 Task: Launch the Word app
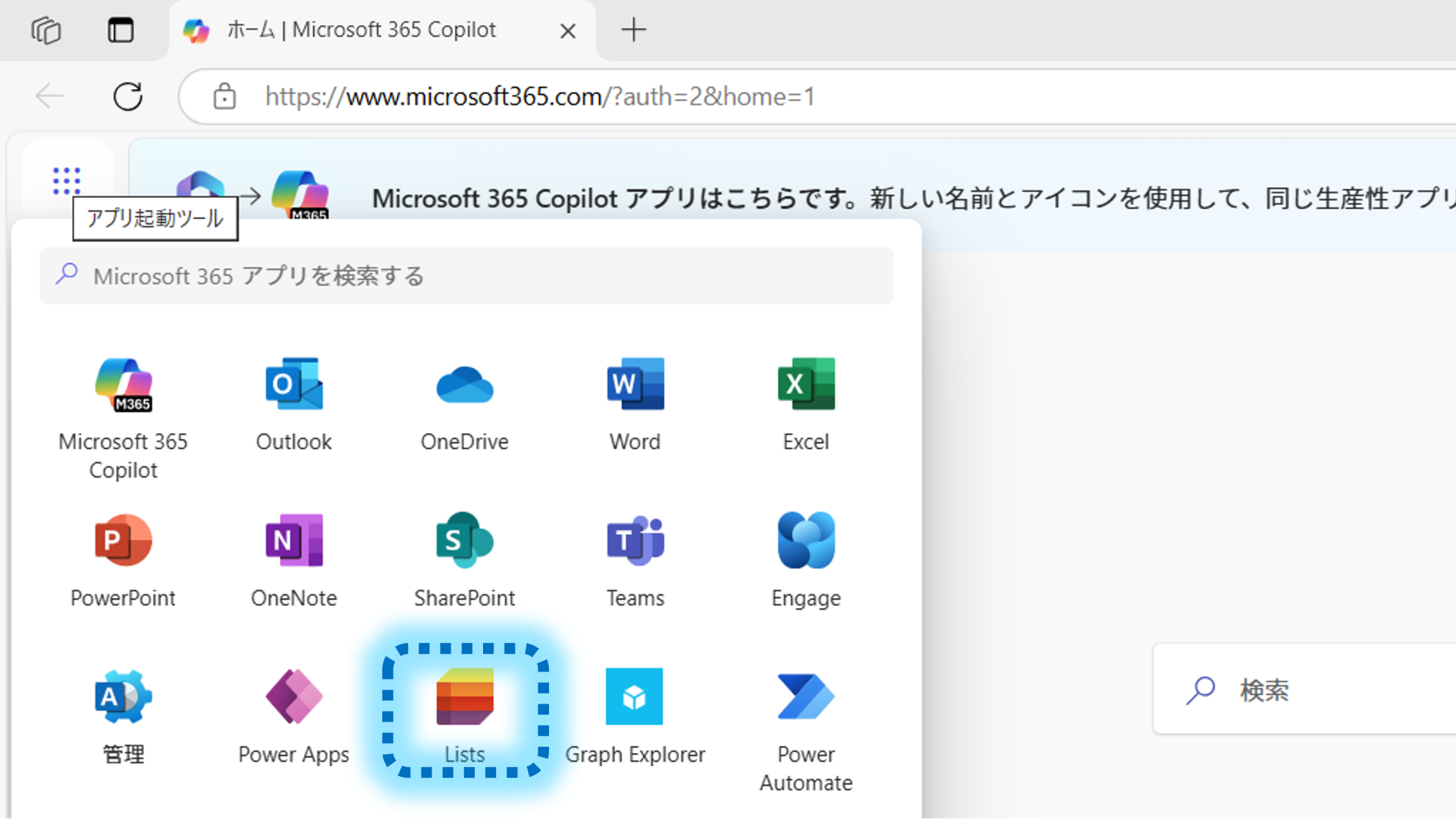[x=635, y=405]
